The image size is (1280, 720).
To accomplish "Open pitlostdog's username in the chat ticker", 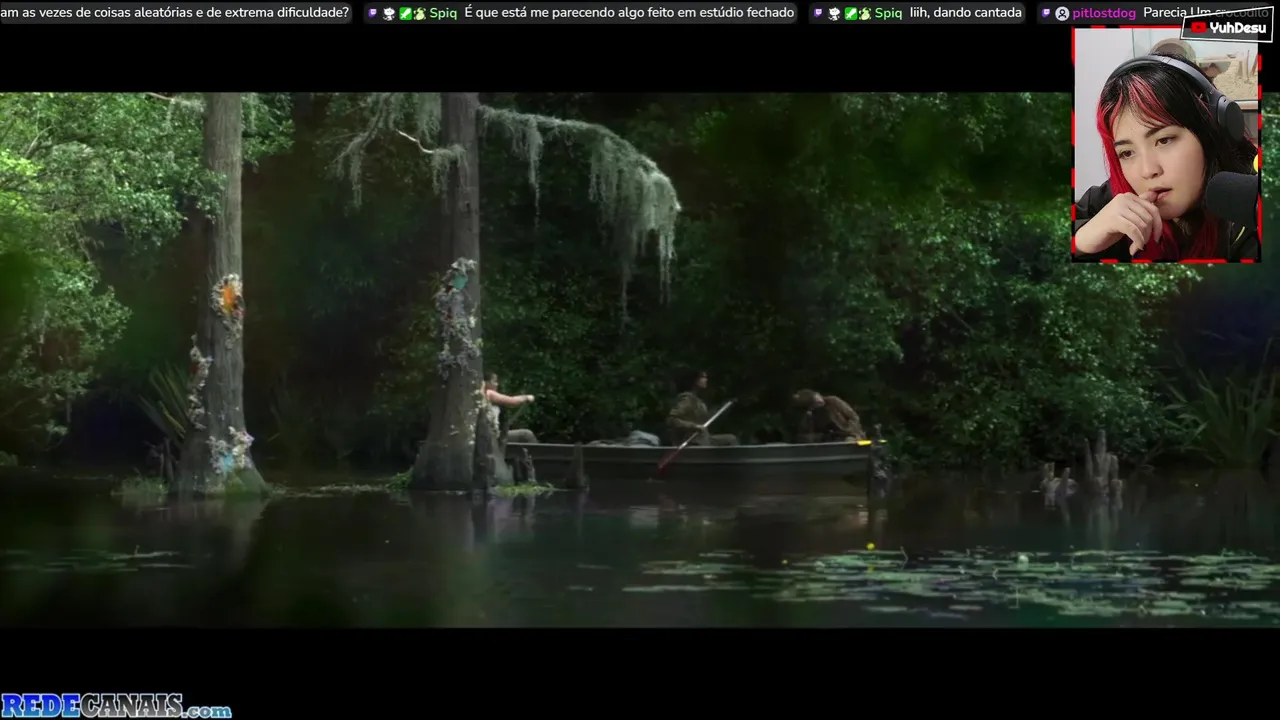I will [x=1104, y=13].
